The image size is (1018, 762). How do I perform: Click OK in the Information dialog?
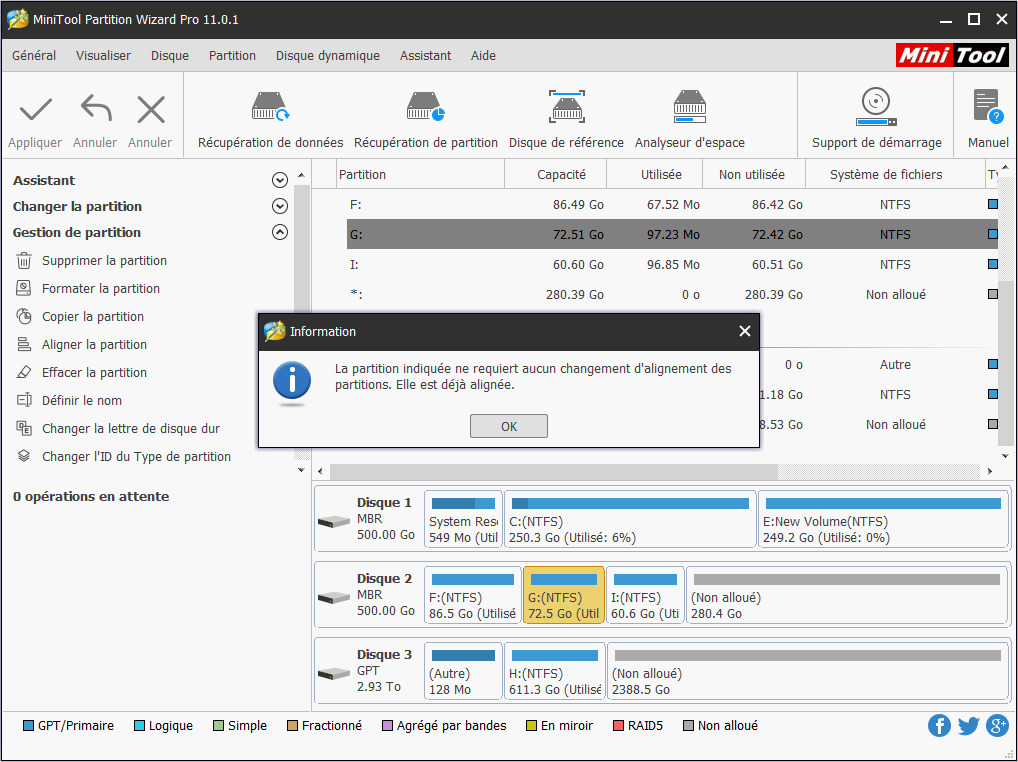click(508, 425)
